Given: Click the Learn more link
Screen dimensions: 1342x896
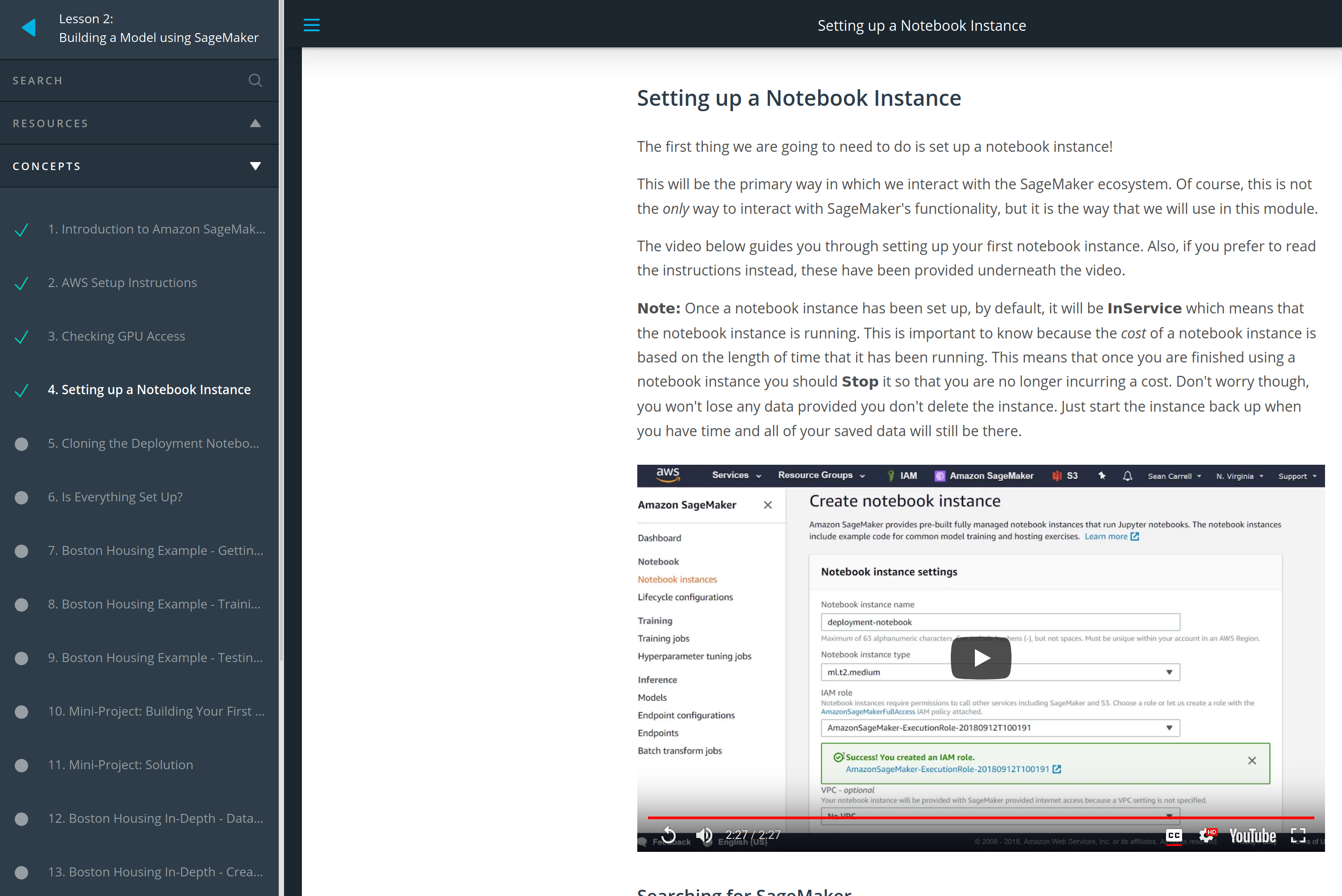Looking at the screenshot, I should pyautogui.click(x=1112, y=536).
